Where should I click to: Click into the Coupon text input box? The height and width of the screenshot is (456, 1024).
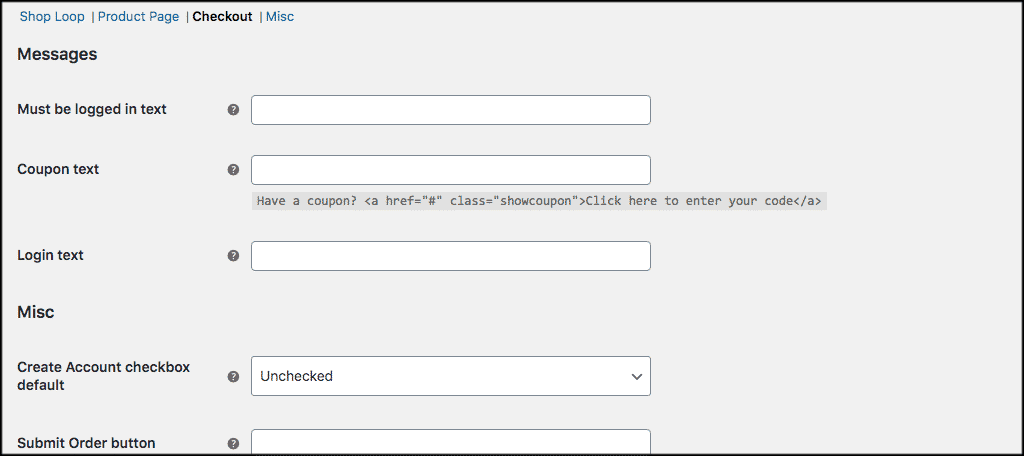tap(451, 170)
